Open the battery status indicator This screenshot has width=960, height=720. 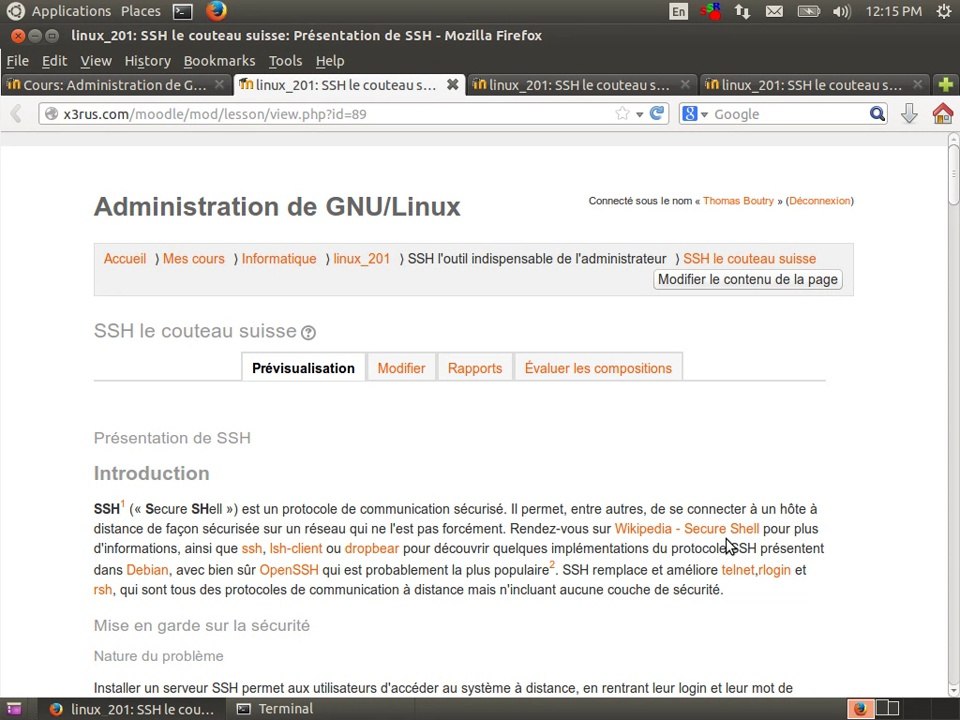point(808,12)
